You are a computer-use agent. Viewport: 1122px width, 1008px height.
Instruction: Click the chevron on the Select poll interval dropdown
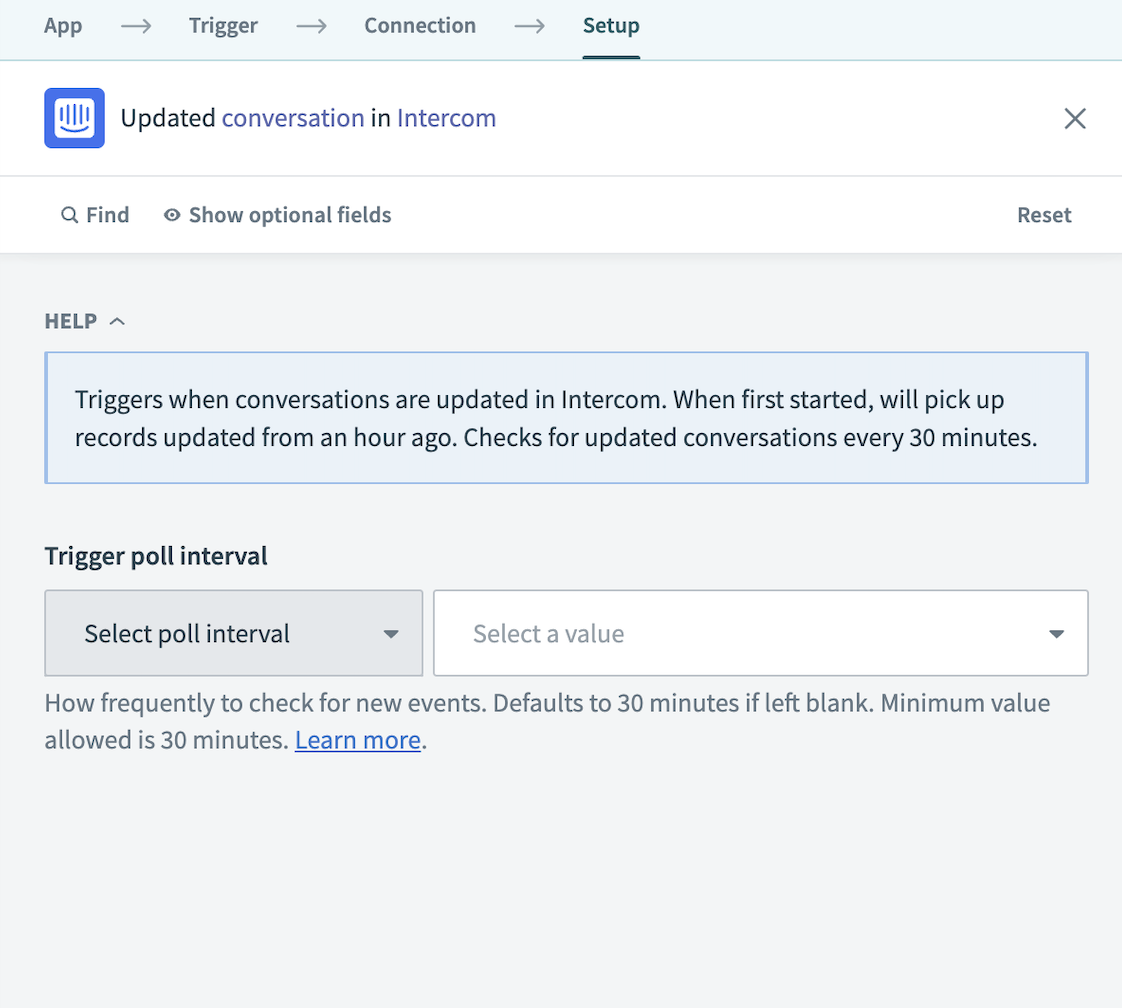[x=392, y=633]
